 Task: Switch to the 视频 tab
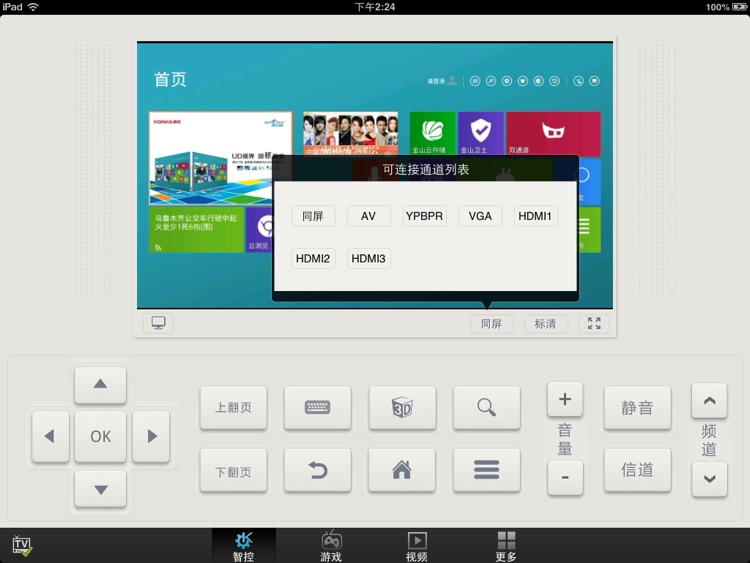(417, 546)
